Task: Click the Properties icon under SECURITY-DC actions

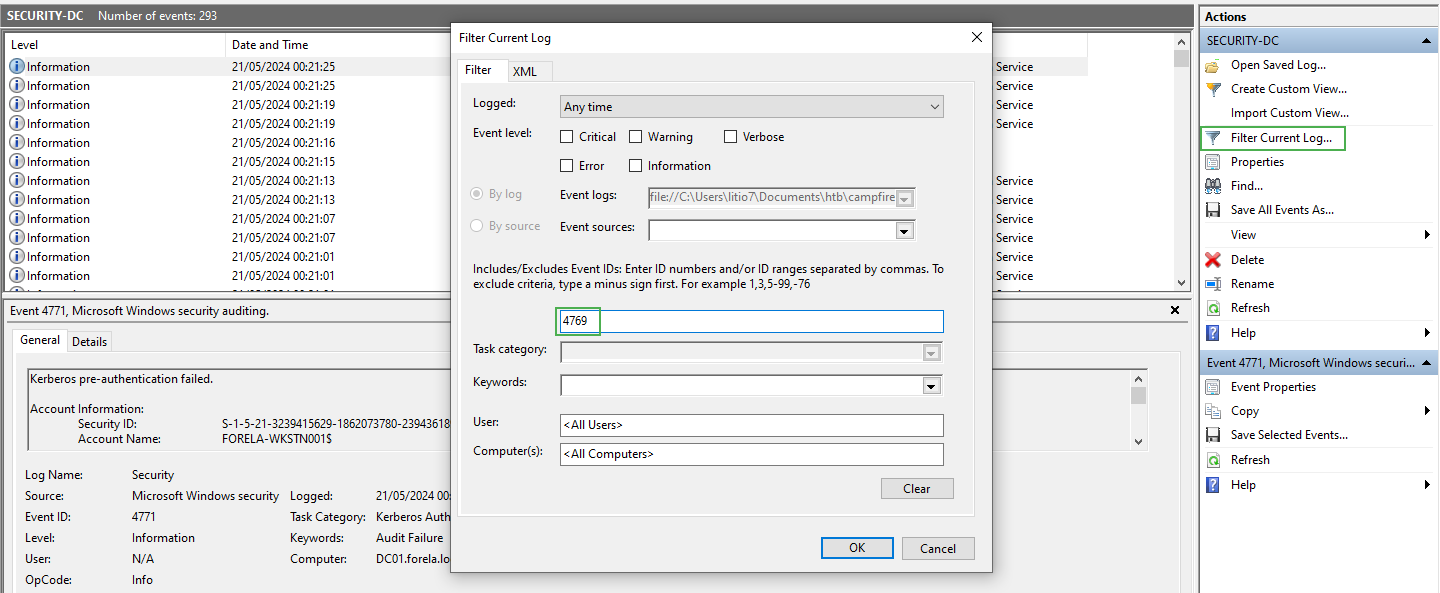Action: (x=1213, y=162)
